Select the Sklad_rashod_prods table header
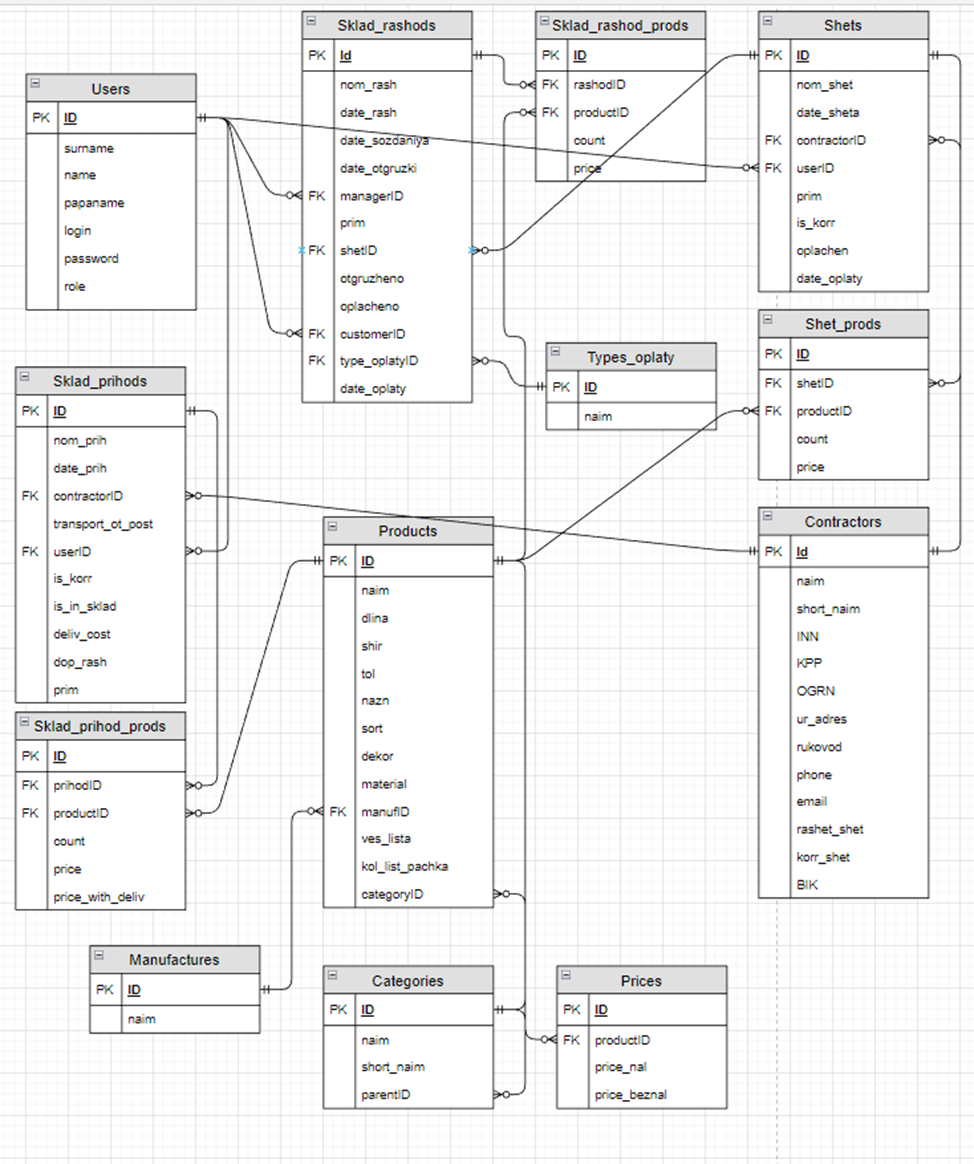The height and width of the screenshot is (1164, 974). click(x=621, y=25)
